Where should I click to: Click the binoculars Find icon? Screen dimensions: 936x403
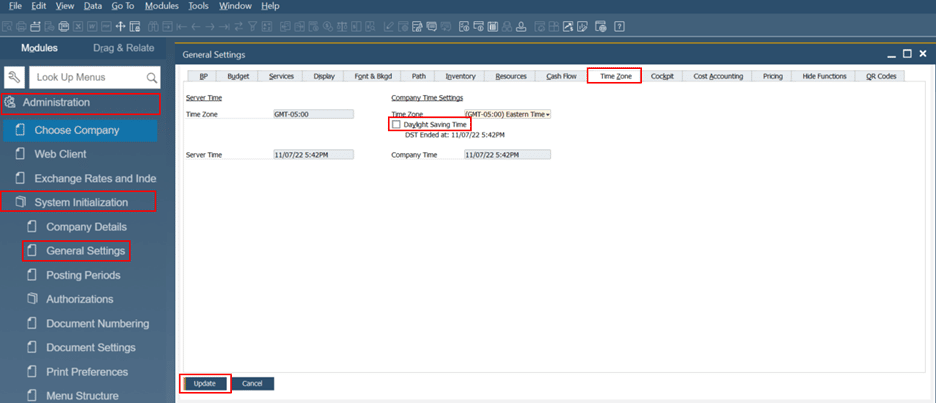[x=153, y=26]
